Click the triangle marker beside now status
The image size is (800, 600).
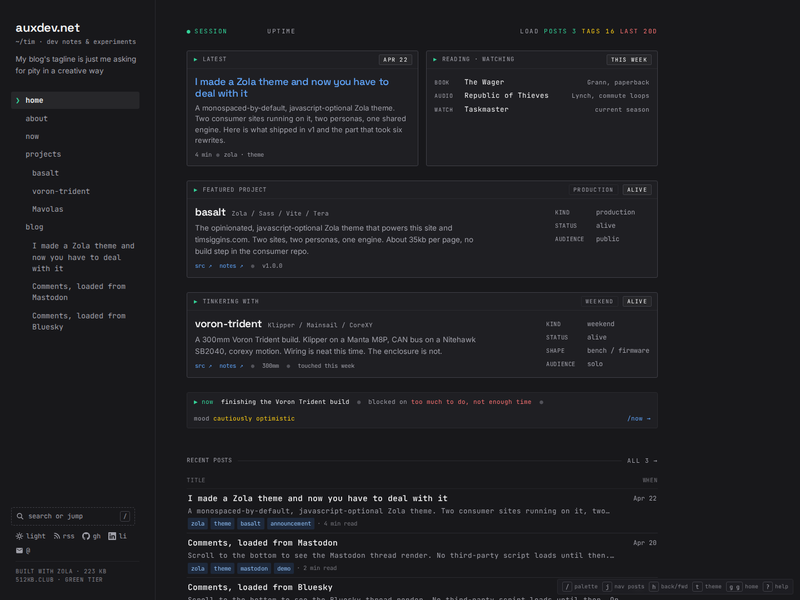(195, 403)
